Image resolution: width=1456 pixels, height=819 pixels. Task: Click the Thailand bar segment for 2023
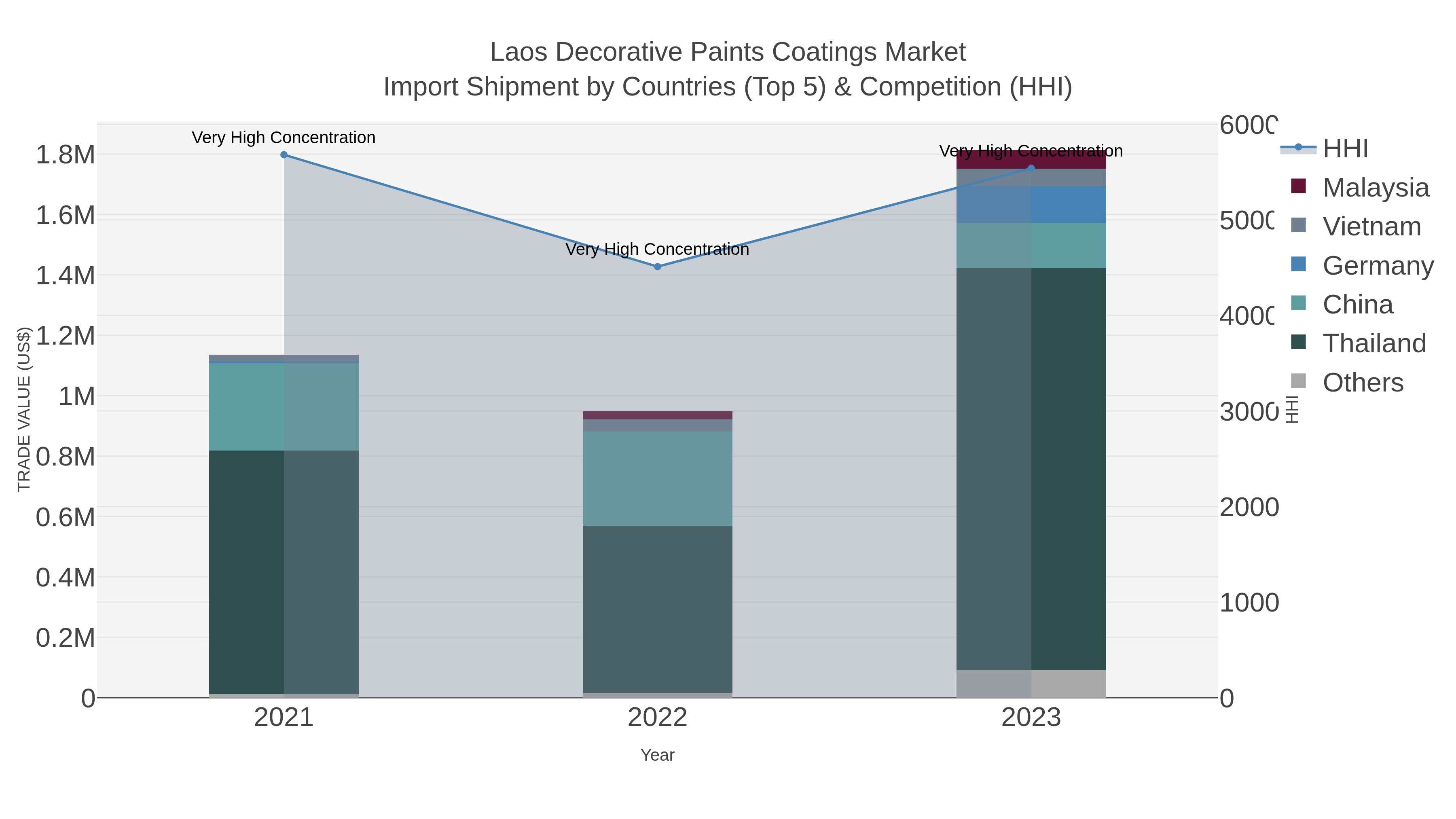click(1031, 469)
